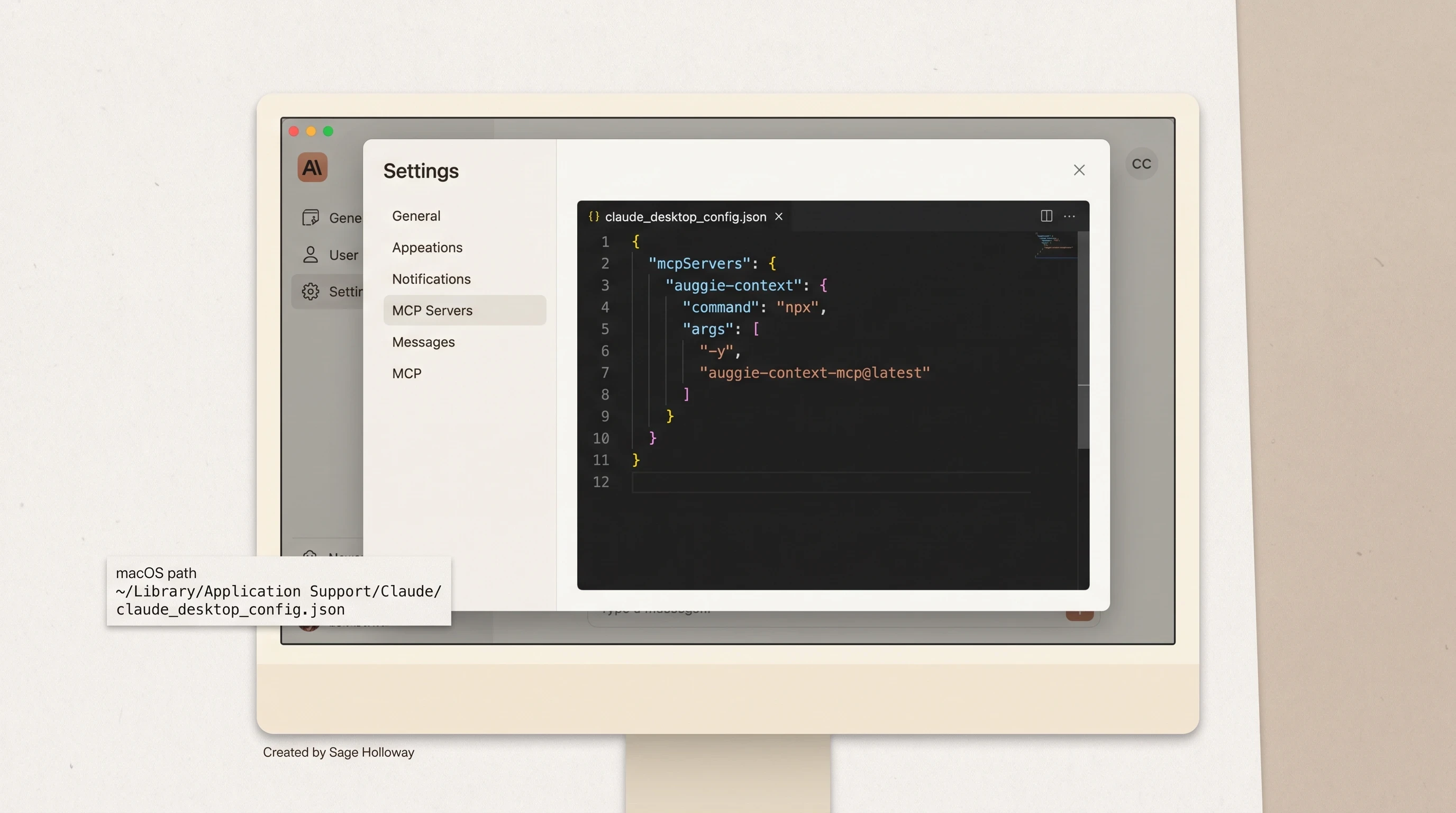Image resolution: width=1456 pixels, height=813 pixels.
Task: Click the code minimap preview
Action: (1056, 245)
